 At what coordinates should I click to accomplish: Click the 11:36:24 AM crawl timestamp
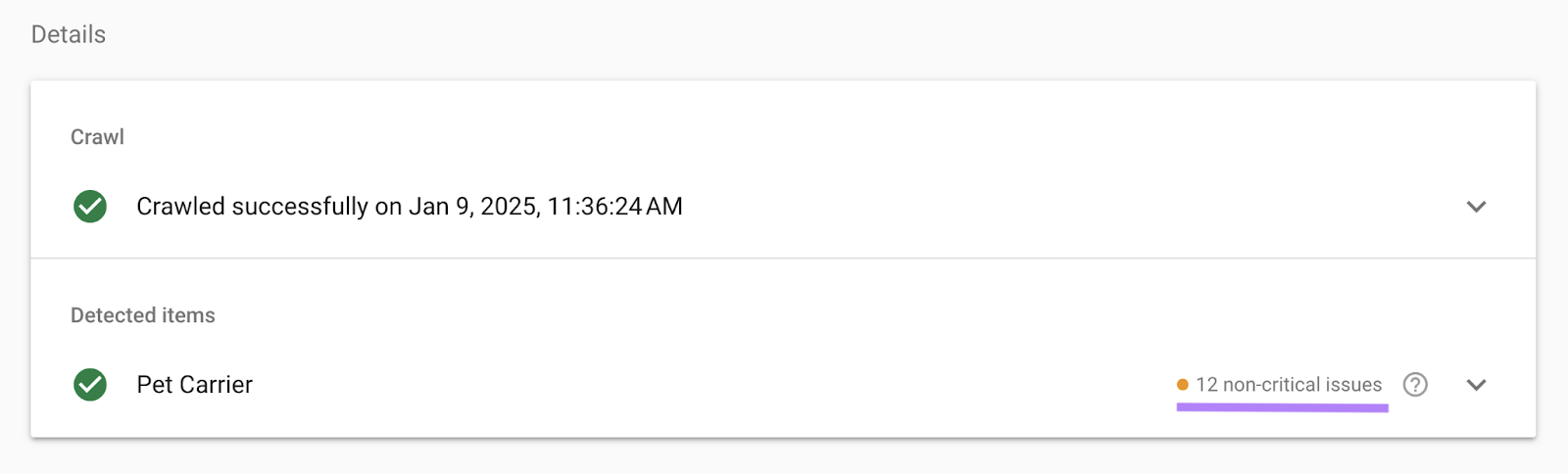614,207
